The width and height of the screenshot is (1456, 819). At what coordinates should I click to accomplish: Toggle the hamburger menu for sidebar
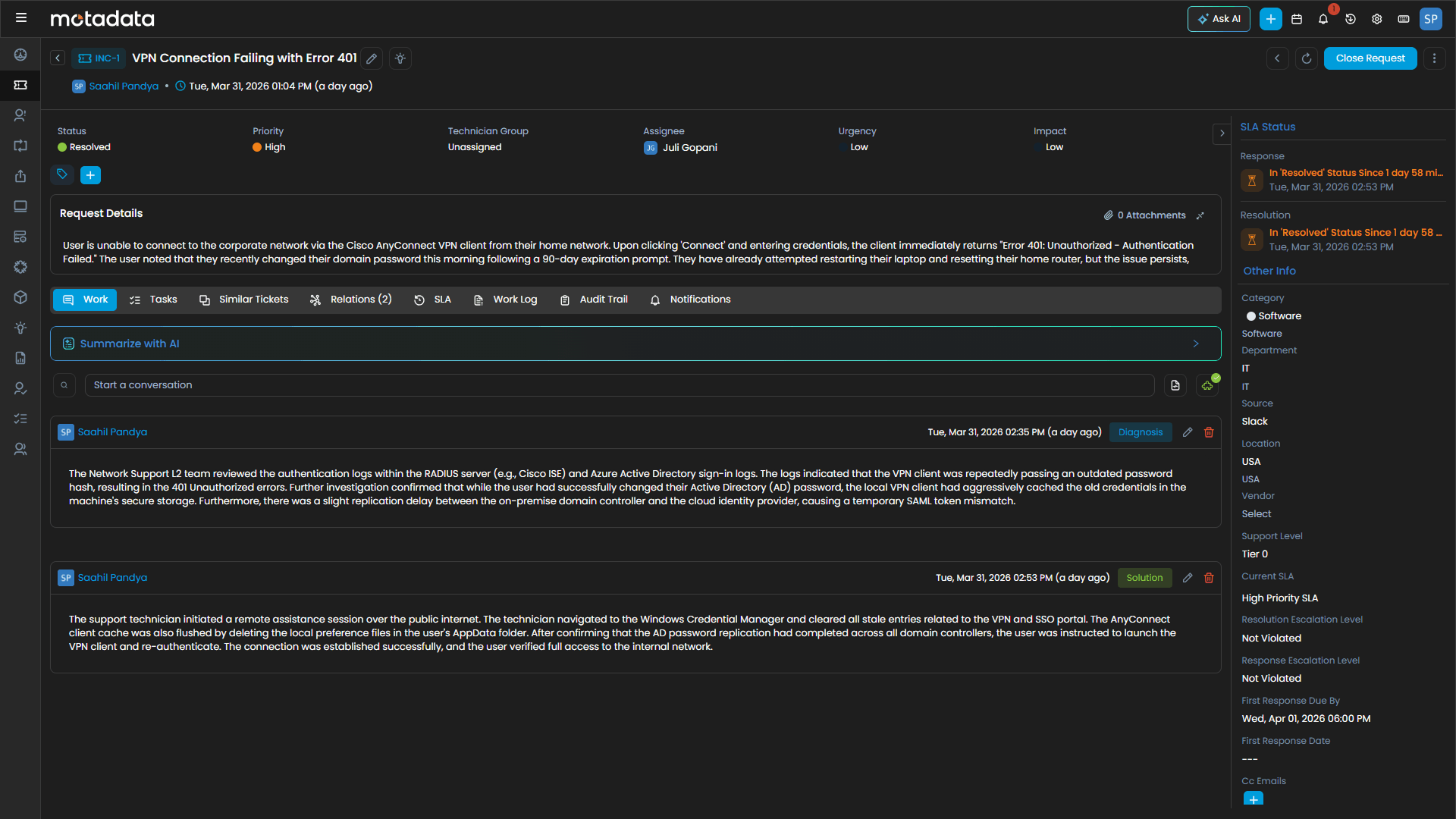pyautogui.click(x=21, y=17)
